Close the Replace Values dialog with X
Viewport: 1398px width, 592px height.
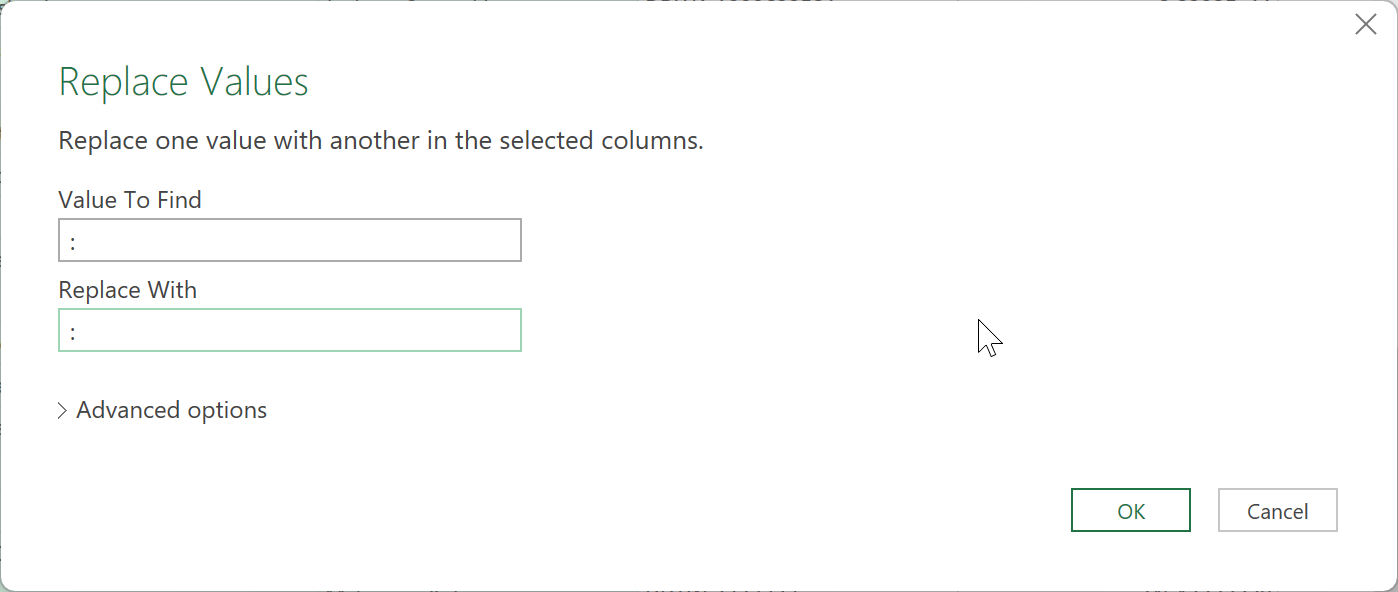1365,25
